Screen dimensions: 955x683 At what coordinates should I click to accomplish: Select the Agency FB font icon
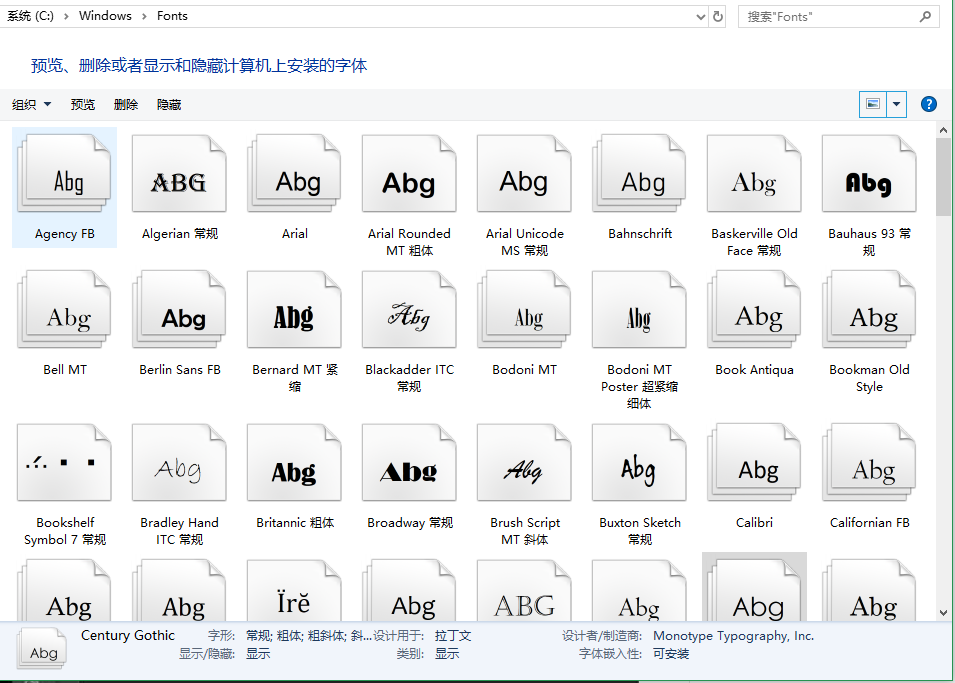pos(65,174)
